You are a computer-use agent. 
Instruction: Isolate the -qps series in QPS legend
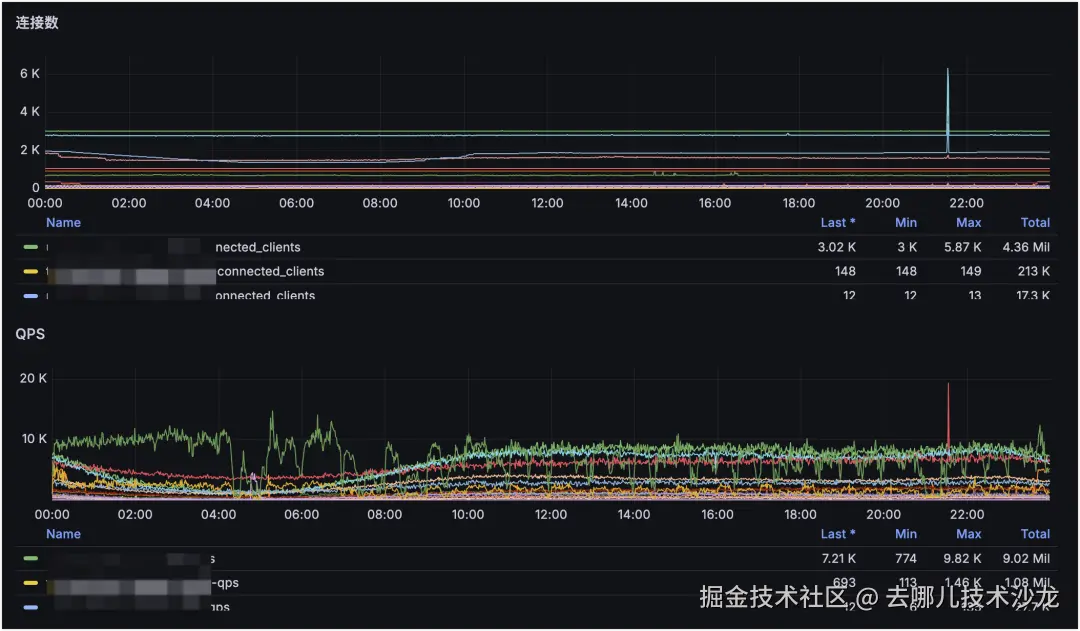tap(225, 583)
